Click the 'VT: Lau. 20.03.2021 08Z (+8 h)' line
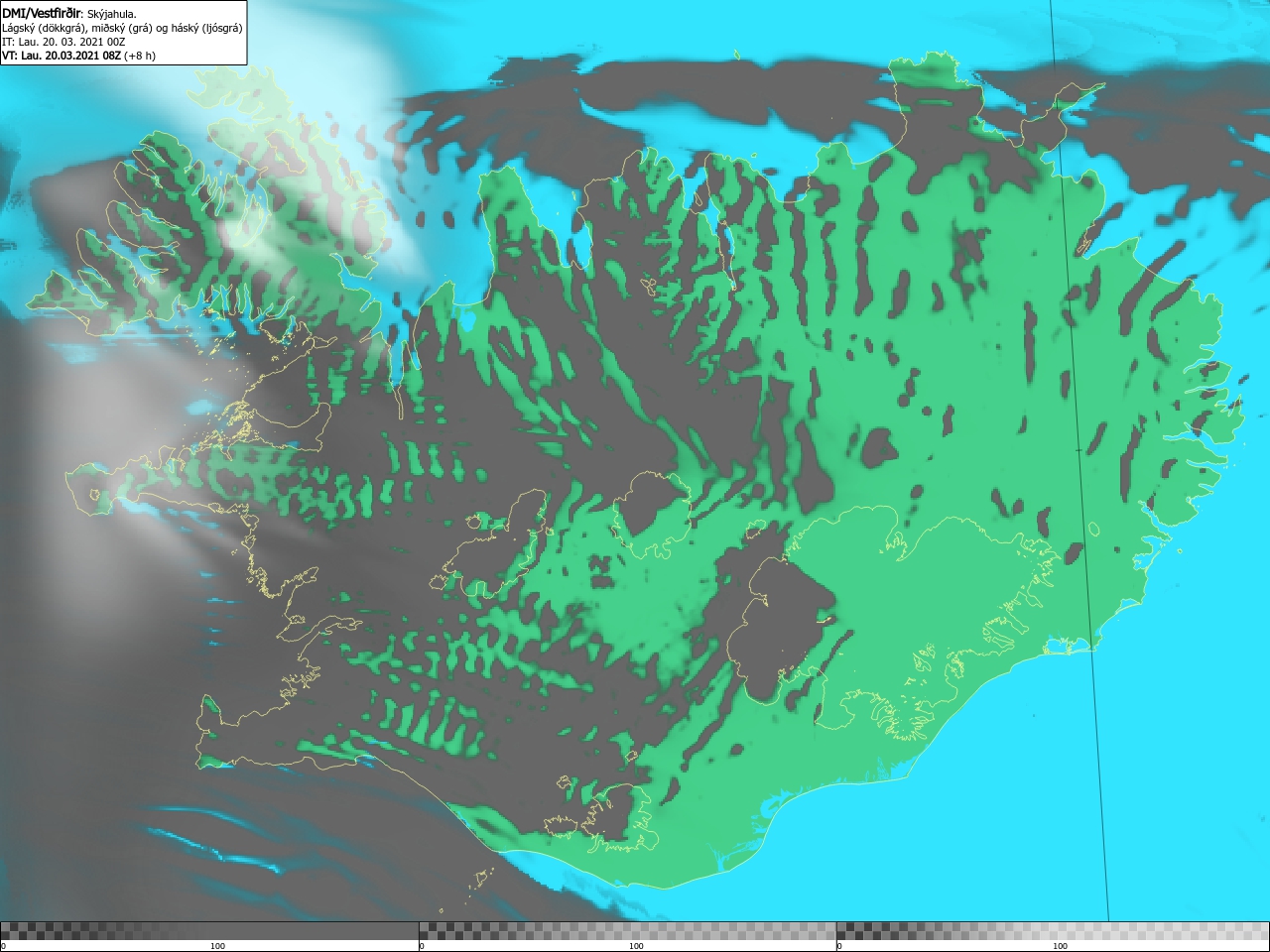 click(x=78, y=56)
